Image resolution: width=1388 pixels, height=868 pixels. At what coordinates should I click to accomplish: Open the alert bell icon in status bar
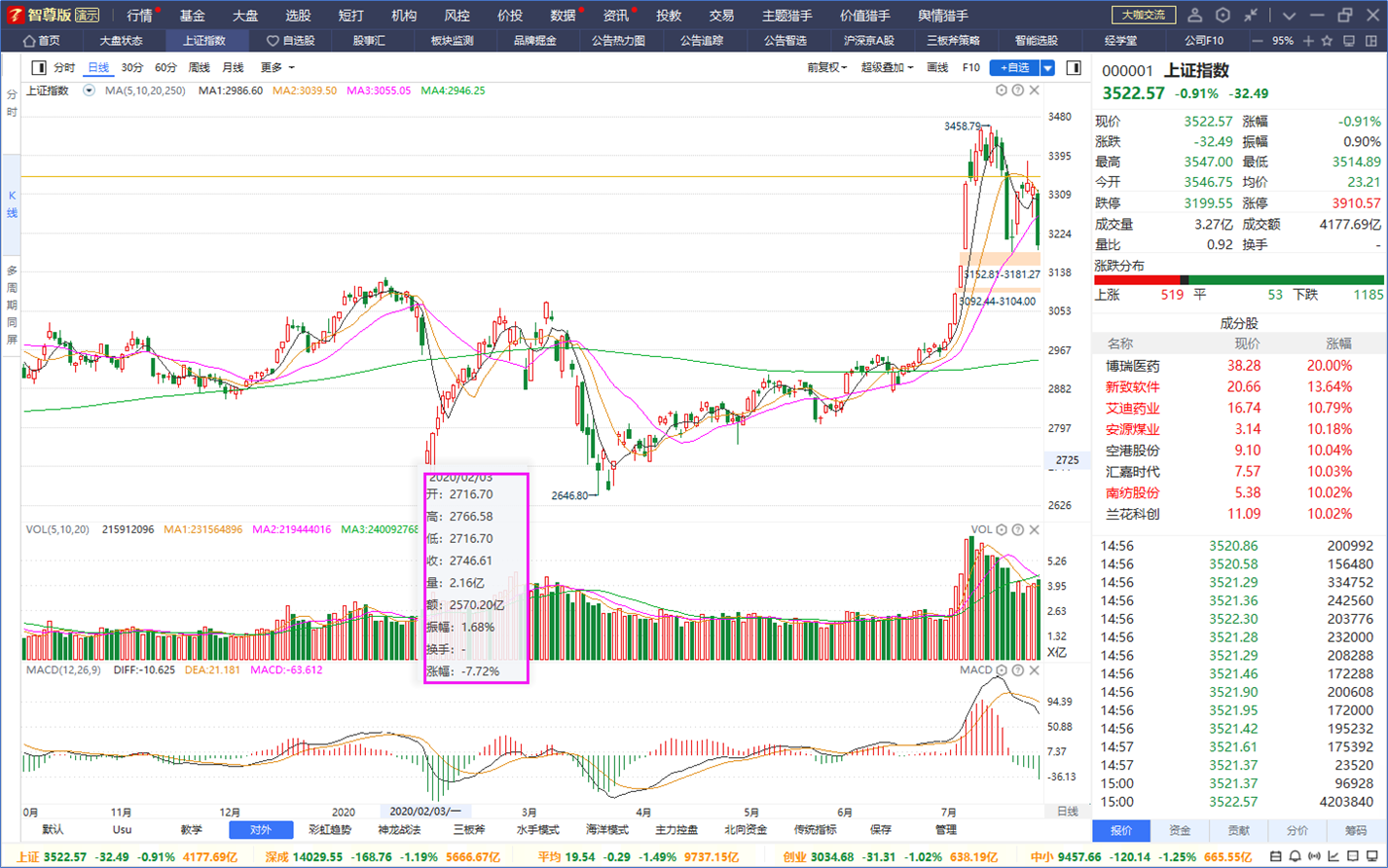[1295, 856]
